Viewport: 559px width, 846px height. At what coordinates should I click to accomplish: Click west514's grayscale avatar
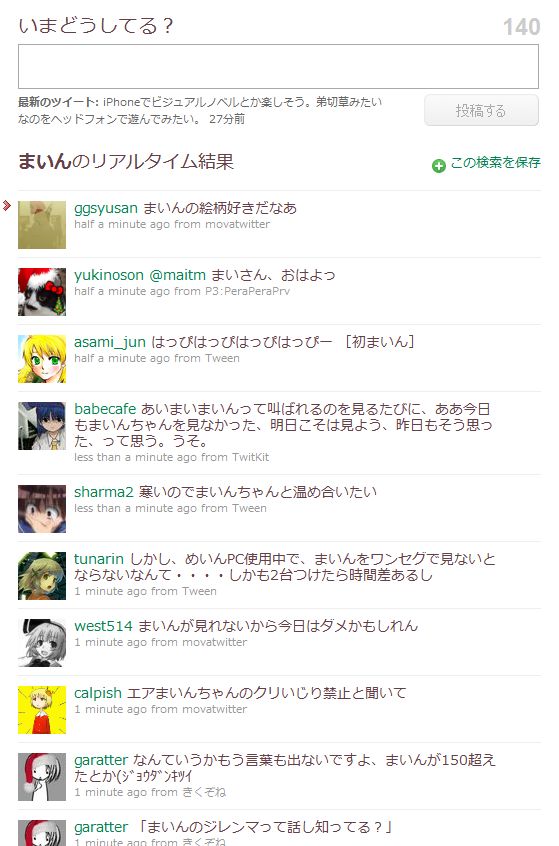[x=42, y=643]
